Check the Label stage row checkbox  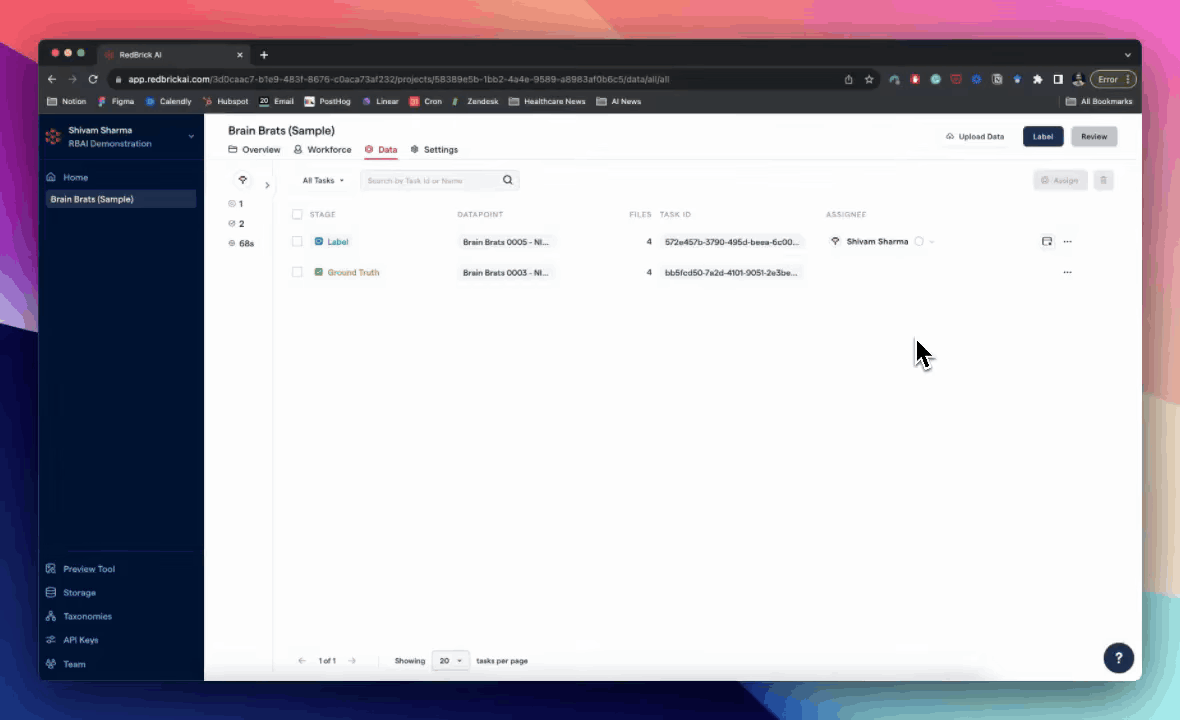[x=297, y=242]
